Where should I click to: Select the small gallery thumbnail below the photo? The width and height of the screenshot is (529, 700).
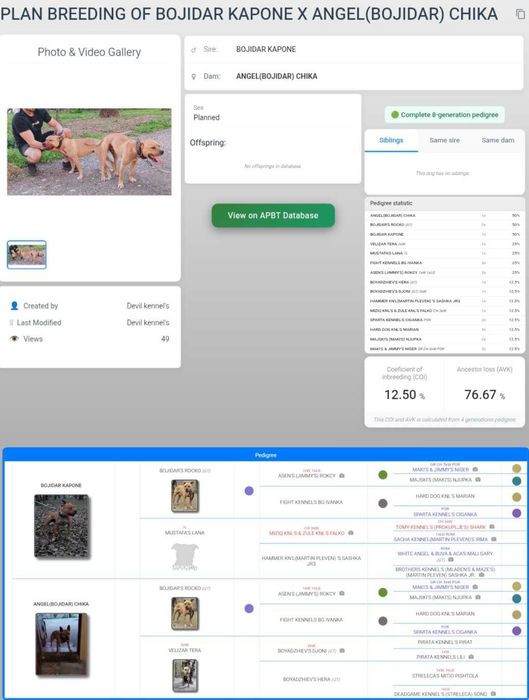(27, 254)
